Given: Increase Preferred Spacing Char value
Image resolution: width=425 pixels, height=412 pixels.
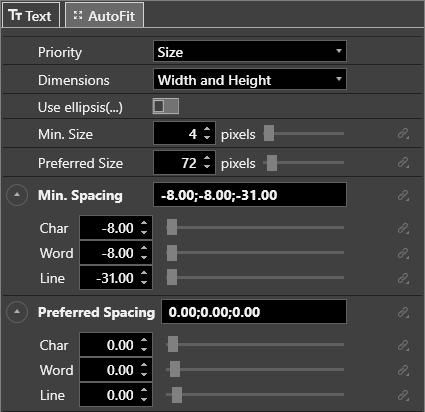Looking at the screenshot, I should (x=144, y=341).
